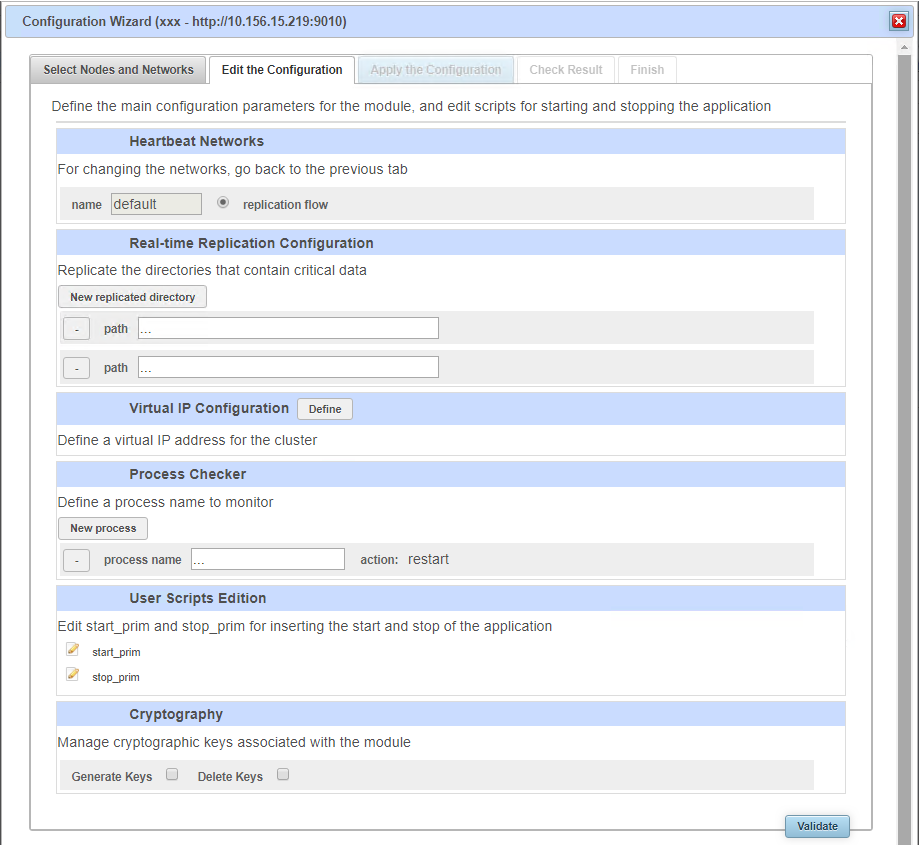Switch to the Select Nodes and Networks tab

click(x=117, y=69)
